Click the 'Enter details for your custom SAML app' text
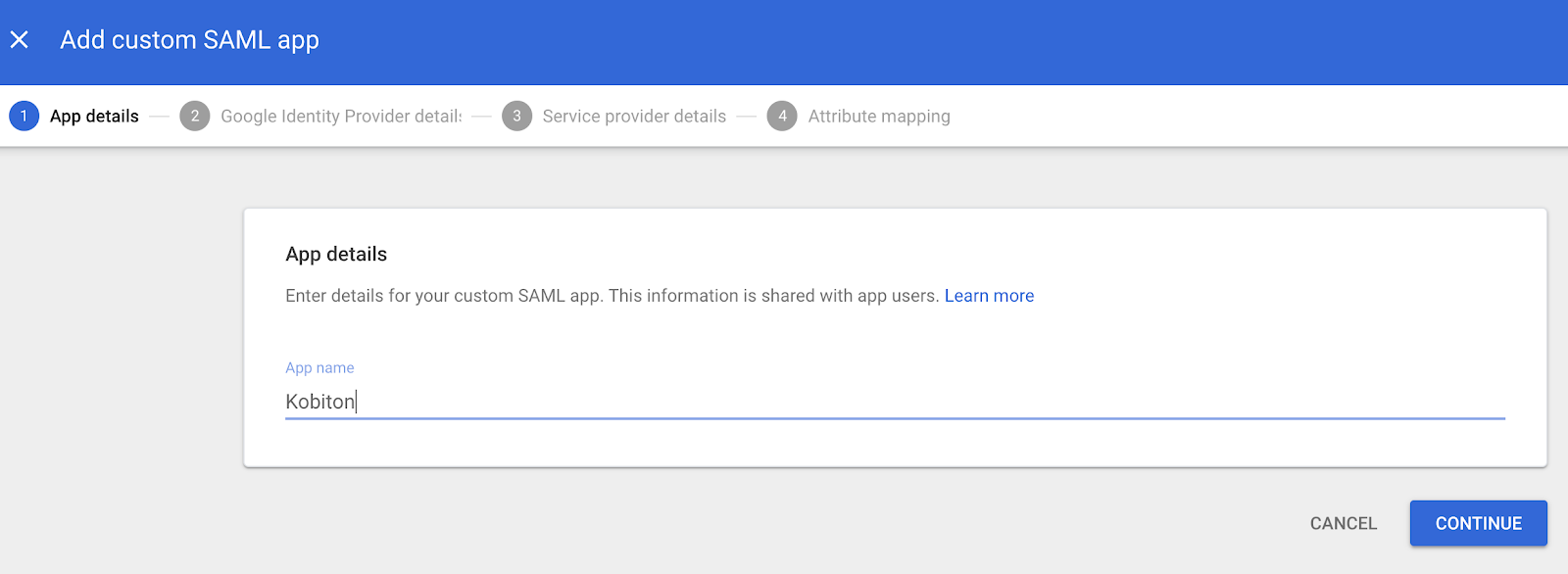 pos(612,296)
